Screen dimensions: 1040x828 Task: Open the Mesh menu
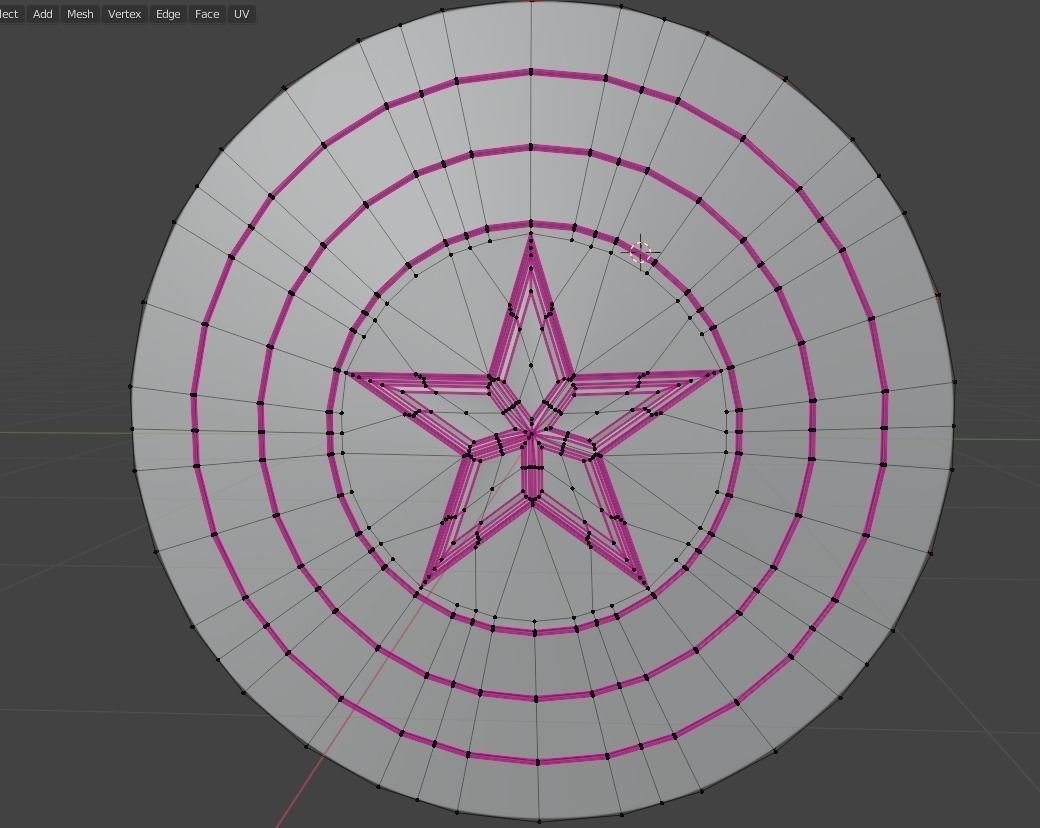(80, 14)
